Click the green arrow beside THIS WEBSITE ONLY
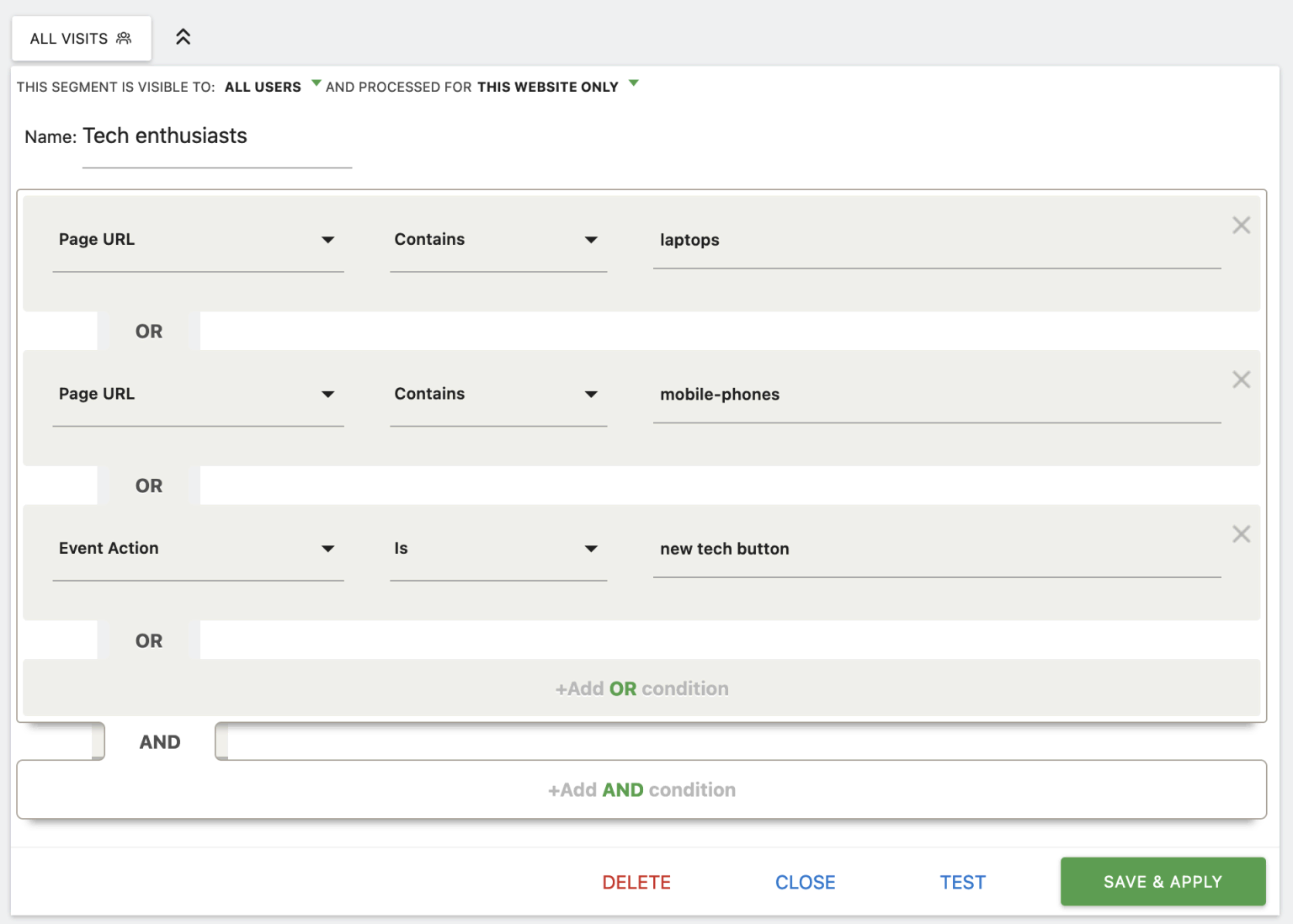 coord(635,82)
